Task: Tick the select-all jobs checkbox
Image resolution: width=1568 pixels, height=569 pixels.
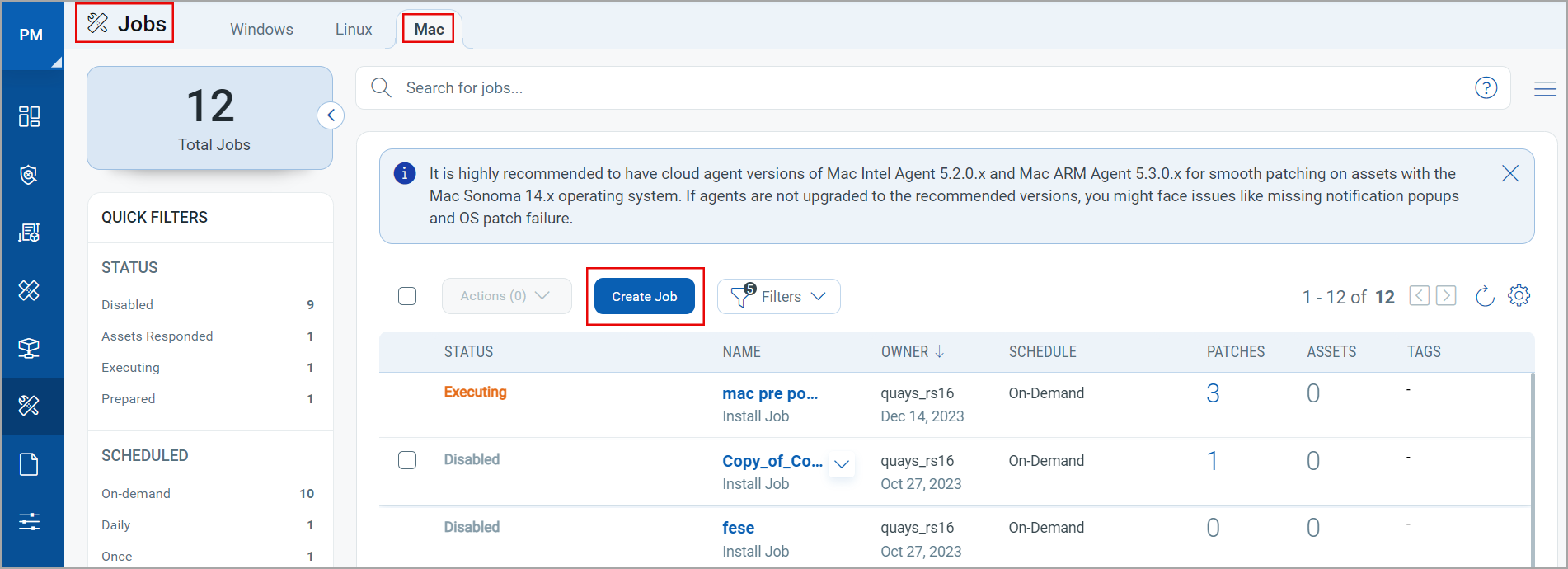Action: pyautogui.click(x=407, y=296)
